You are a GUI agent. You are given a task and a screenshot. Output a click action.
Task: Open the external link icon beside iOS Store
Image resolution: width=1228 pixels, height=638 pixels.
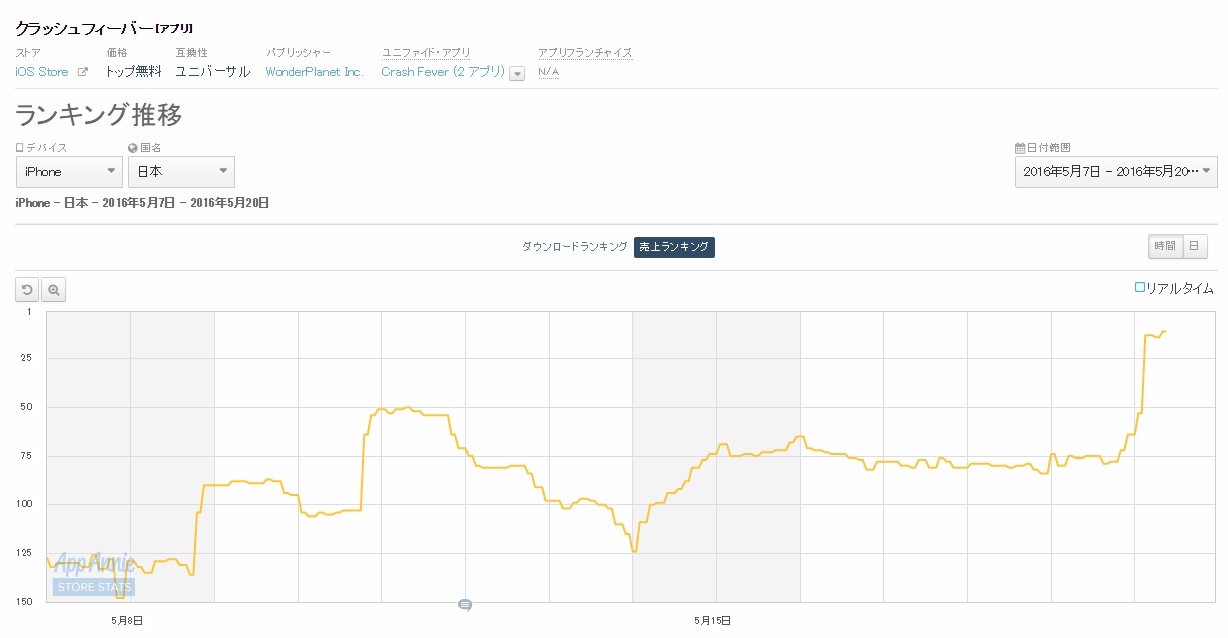point(83,72)
